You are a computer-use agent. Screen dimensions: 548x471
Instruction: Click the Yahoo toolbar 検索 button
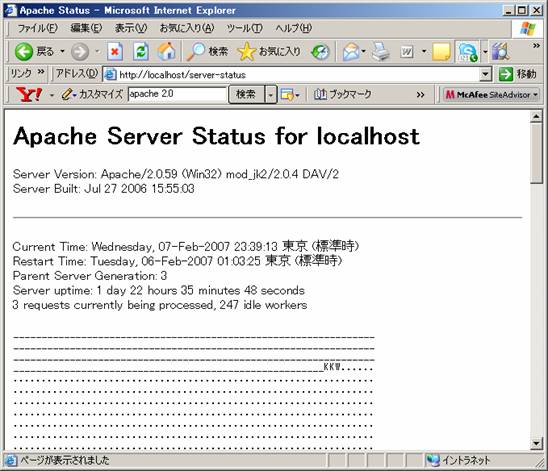(x=246, y=94)
